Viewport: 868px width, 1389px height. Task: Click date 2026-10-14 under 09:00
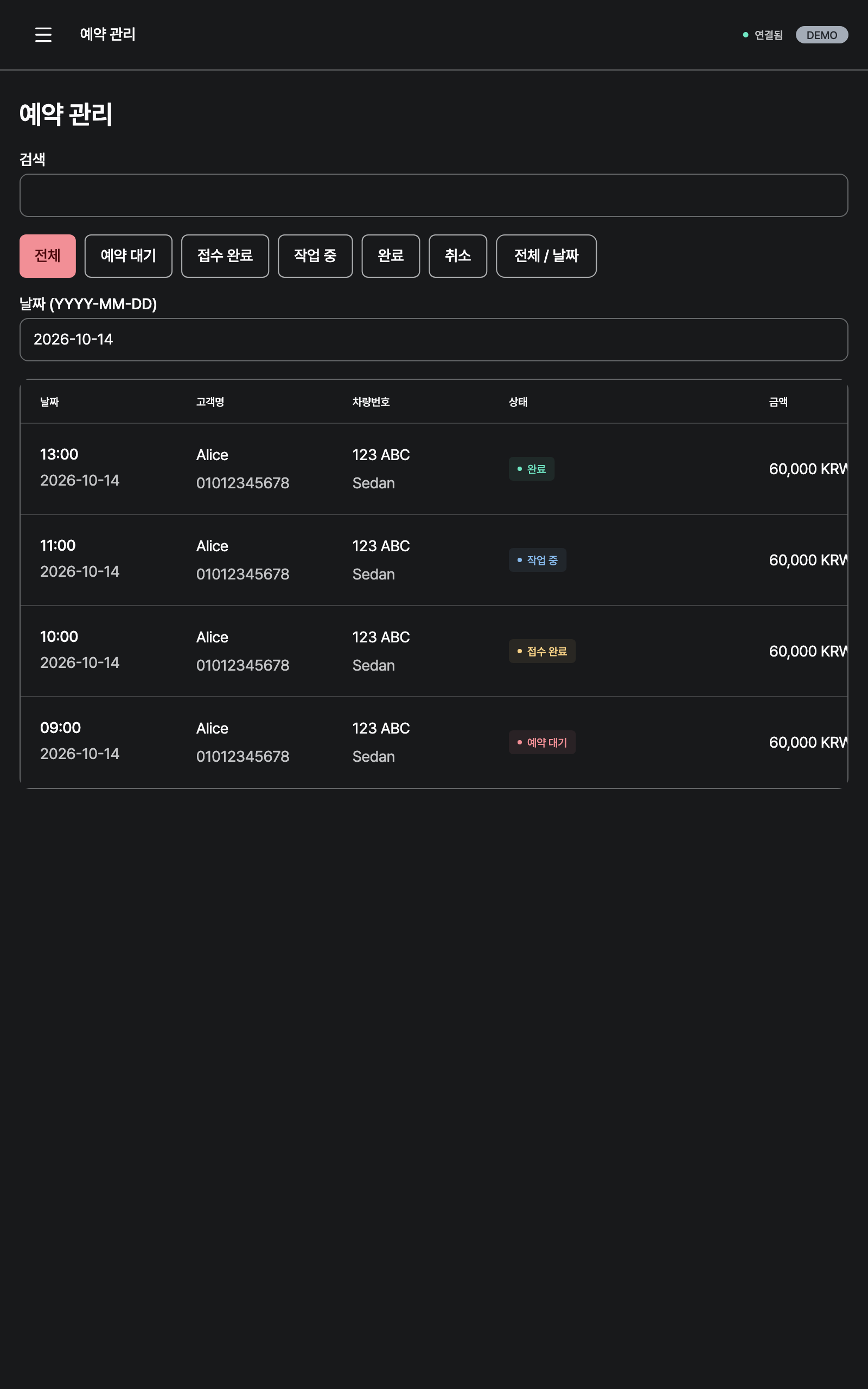click(x=80, y=754)
